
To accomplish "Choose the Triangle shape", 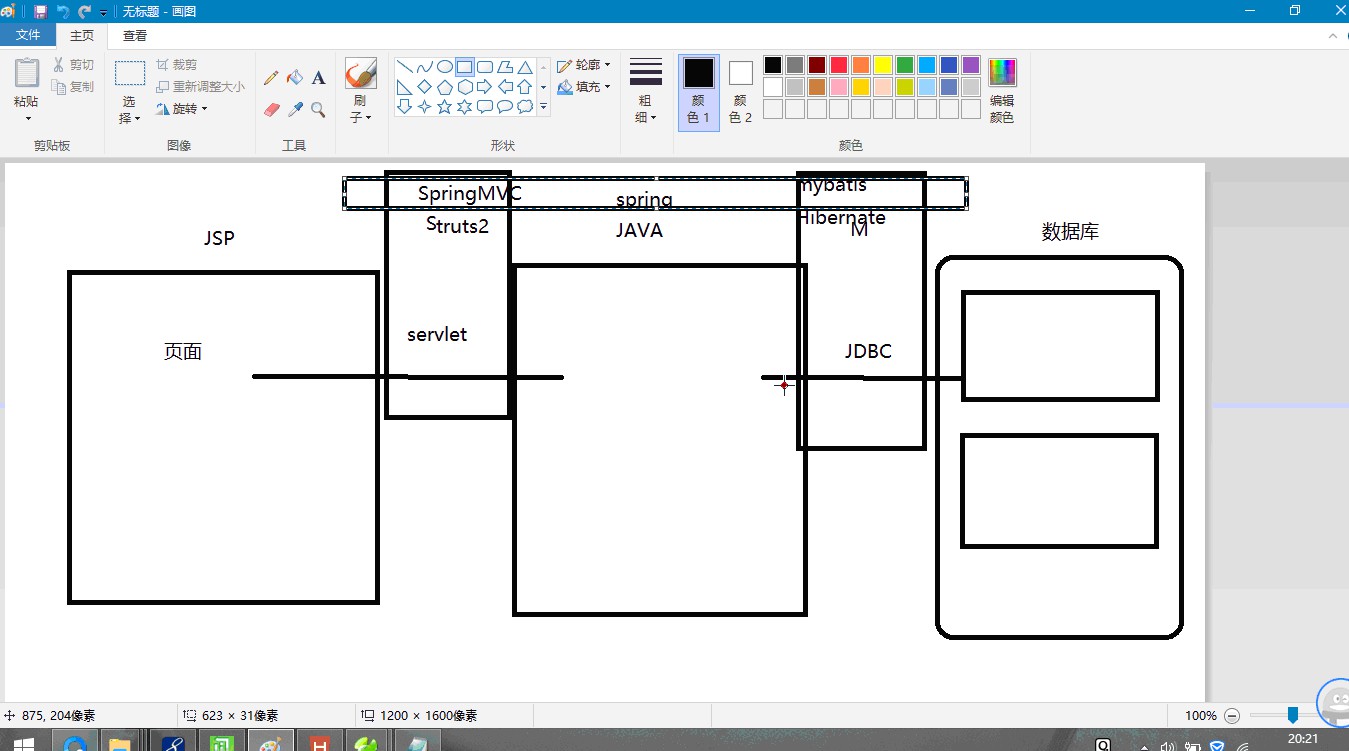I will 524,68.
